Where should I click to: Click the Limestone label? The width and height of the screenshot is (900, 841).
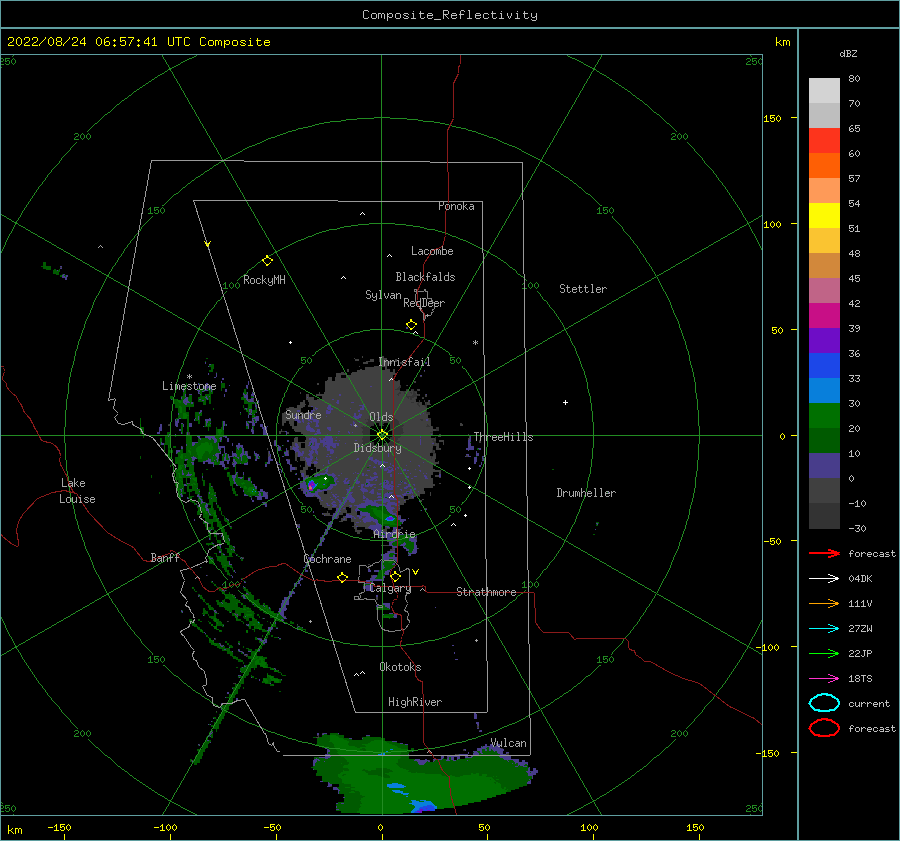point(189,386)
